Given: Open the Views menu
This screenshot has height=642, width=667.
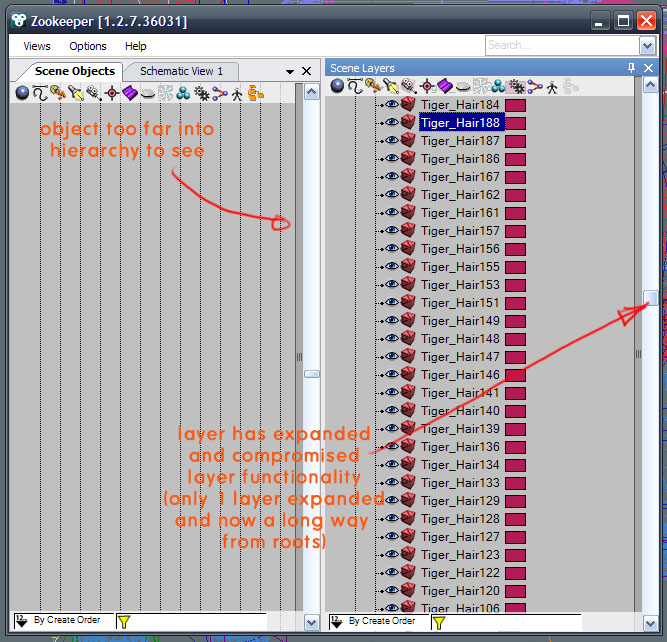Looking at the screenshot, I should coord(37,46).
